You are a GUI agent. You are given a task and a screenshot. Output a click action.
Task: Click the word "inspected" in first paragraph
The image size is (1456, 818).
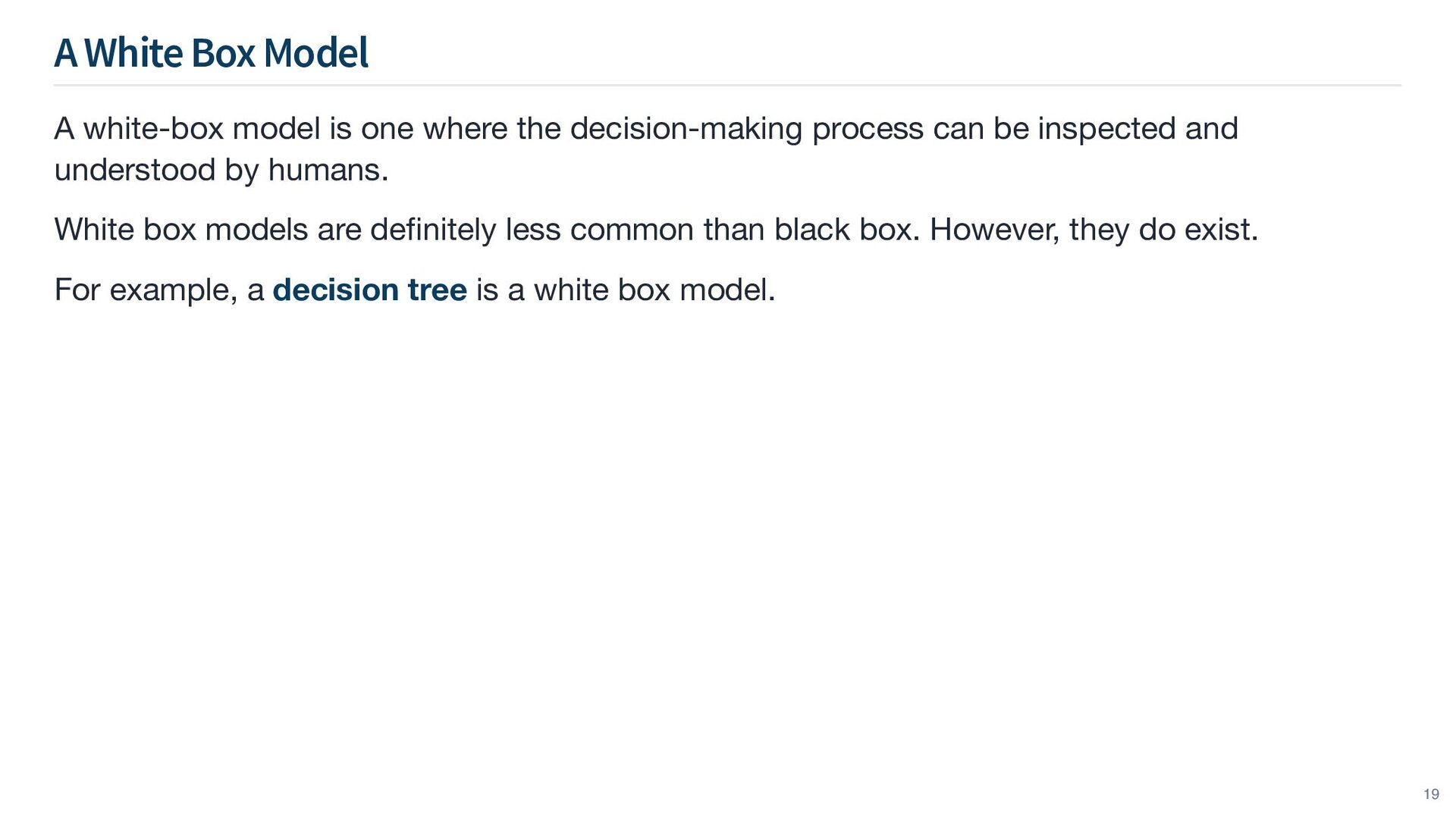1106,129
